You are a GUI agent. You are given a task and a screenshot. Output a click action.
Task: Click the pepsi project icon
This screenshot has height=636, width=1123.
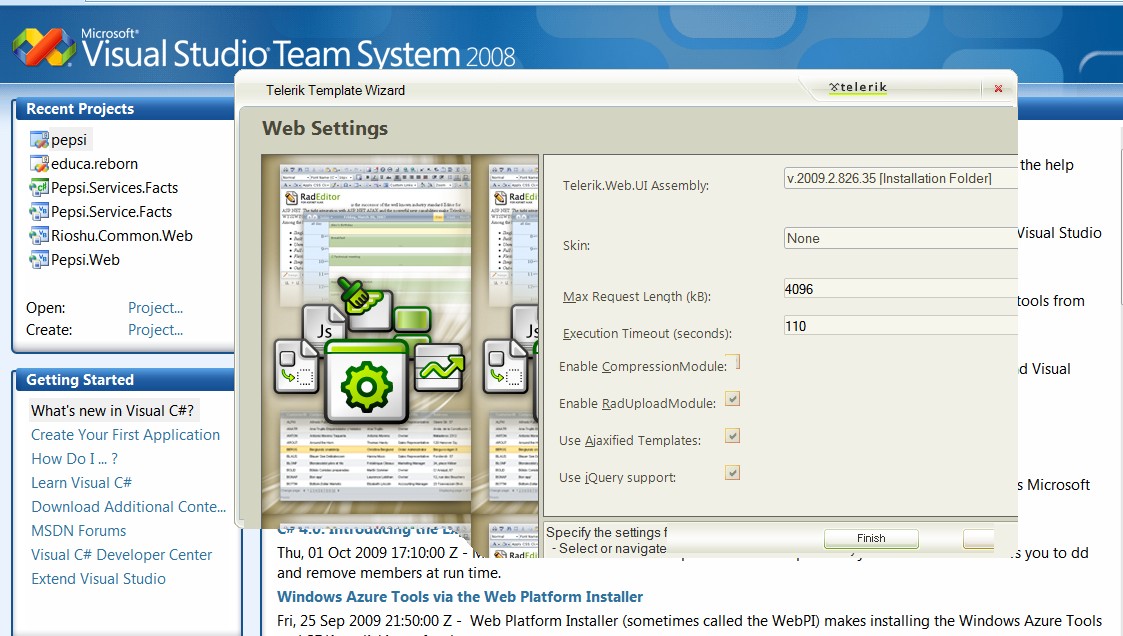pyautogui.click(x=39, y=140)
